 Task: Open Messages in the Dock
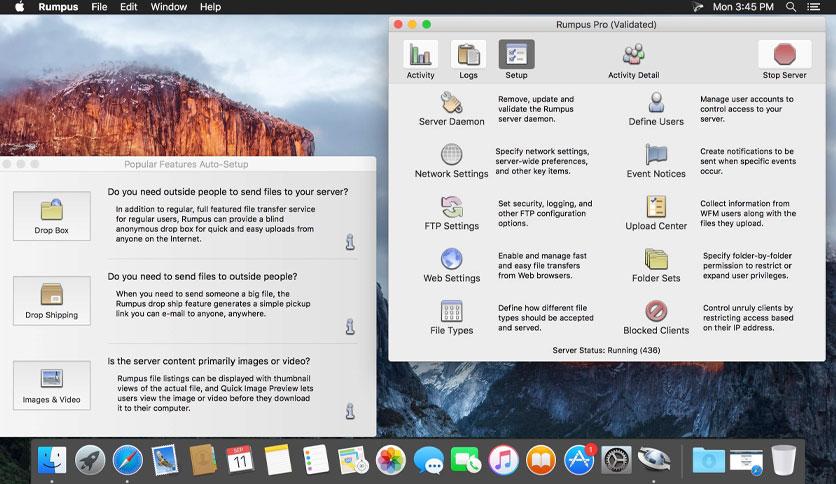click(x=428, y=459)
